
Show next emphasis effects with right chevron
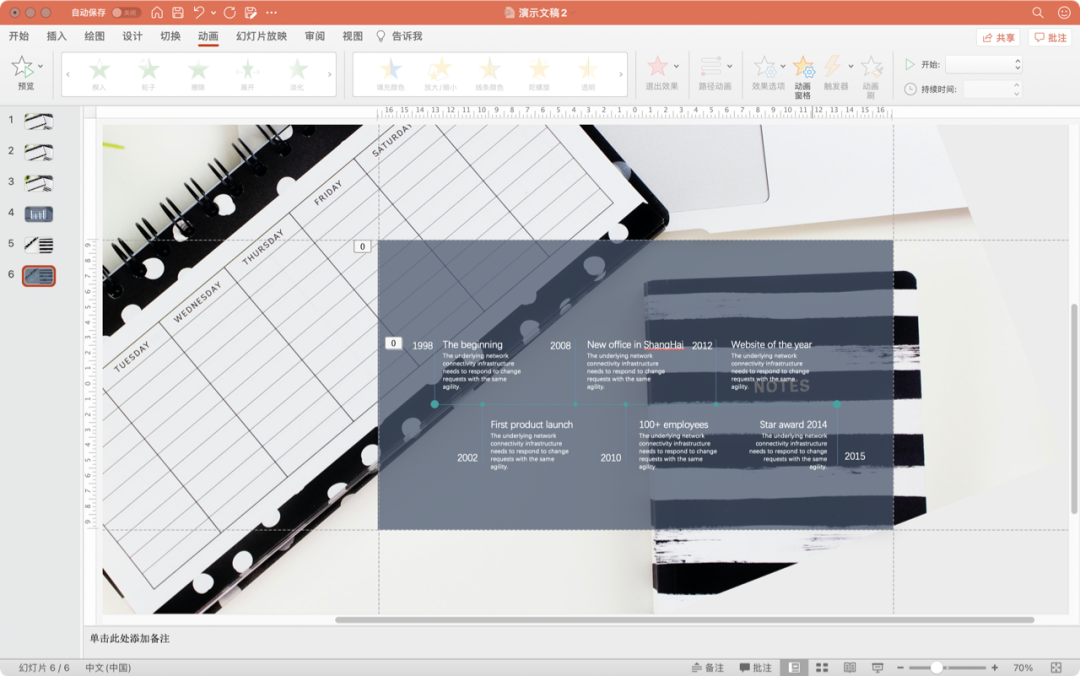[621, 74]
